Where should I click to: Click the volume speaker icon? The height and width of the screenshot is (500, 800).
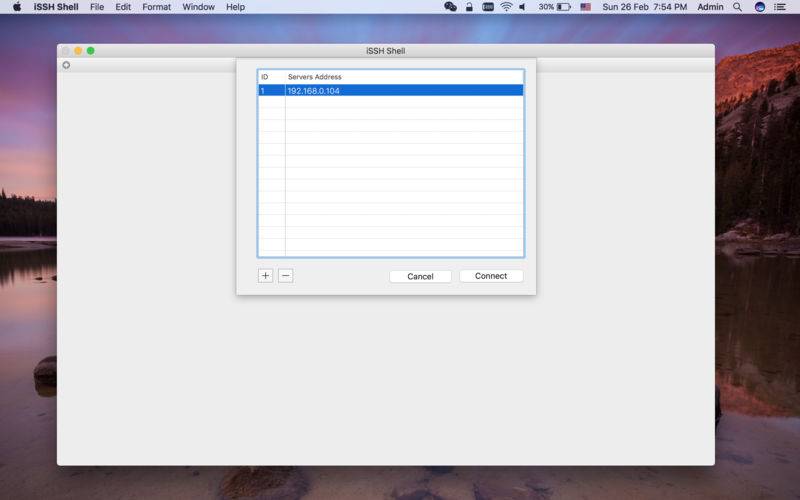[522, 7]
